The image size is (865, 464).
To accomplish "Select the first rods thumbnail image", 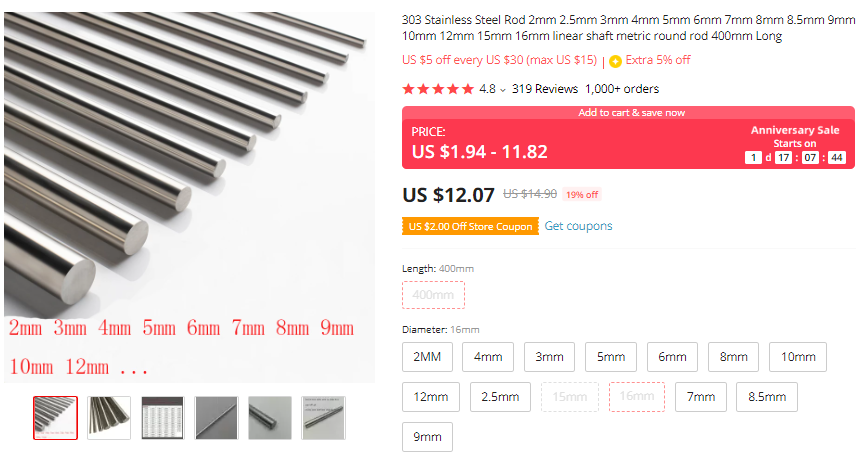I will click(x=55, y=418).
